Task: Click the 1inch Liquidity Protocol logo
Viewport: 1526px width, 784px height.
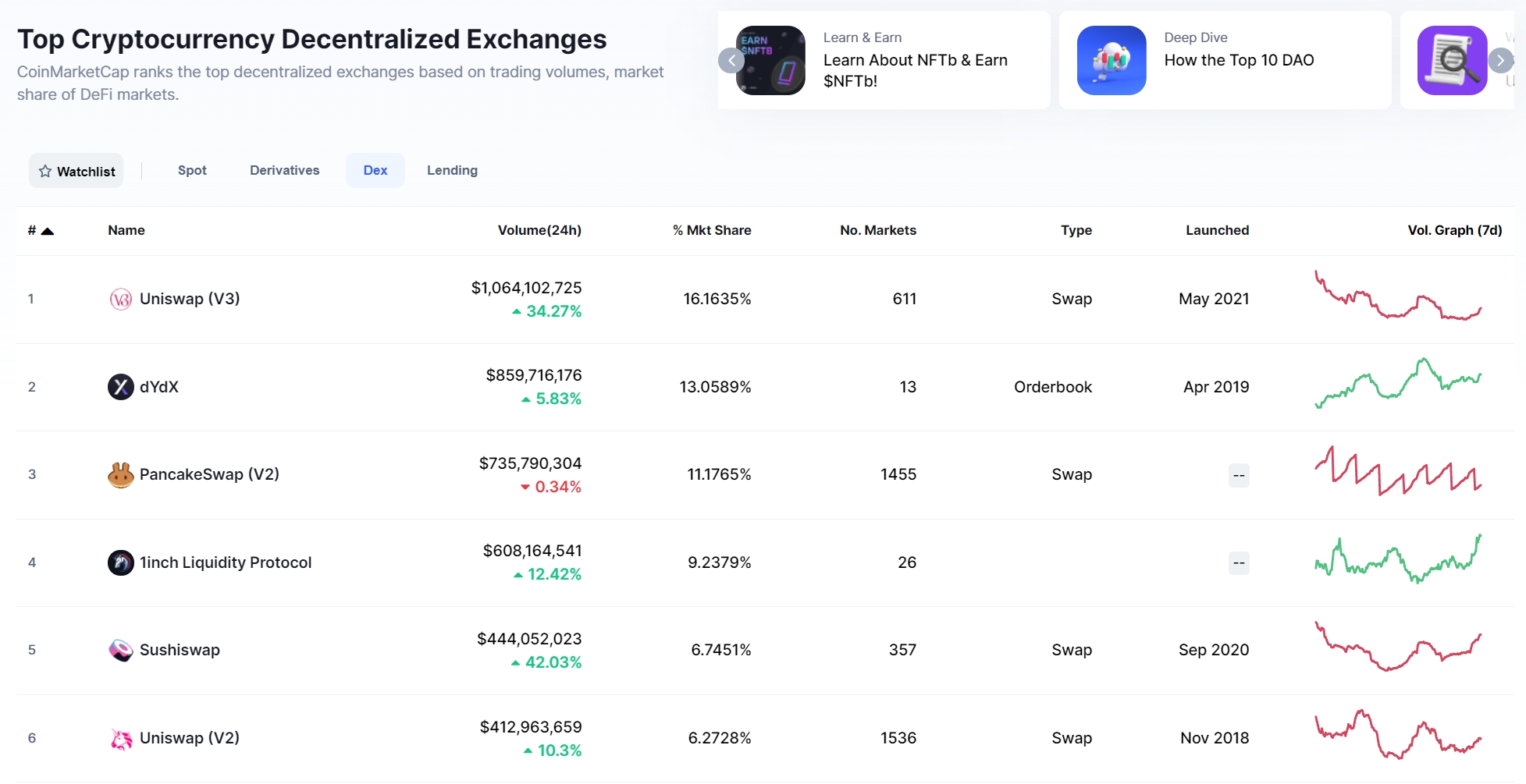Action: coord(120,562)
